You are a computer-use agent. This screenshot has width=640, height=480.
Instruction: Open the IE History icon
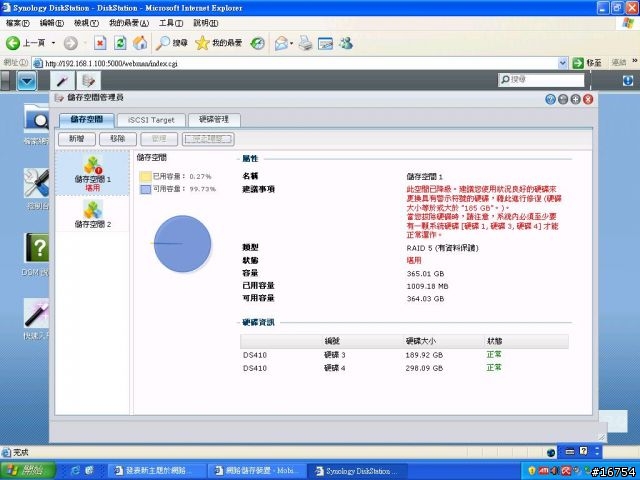tap(258, 43)
